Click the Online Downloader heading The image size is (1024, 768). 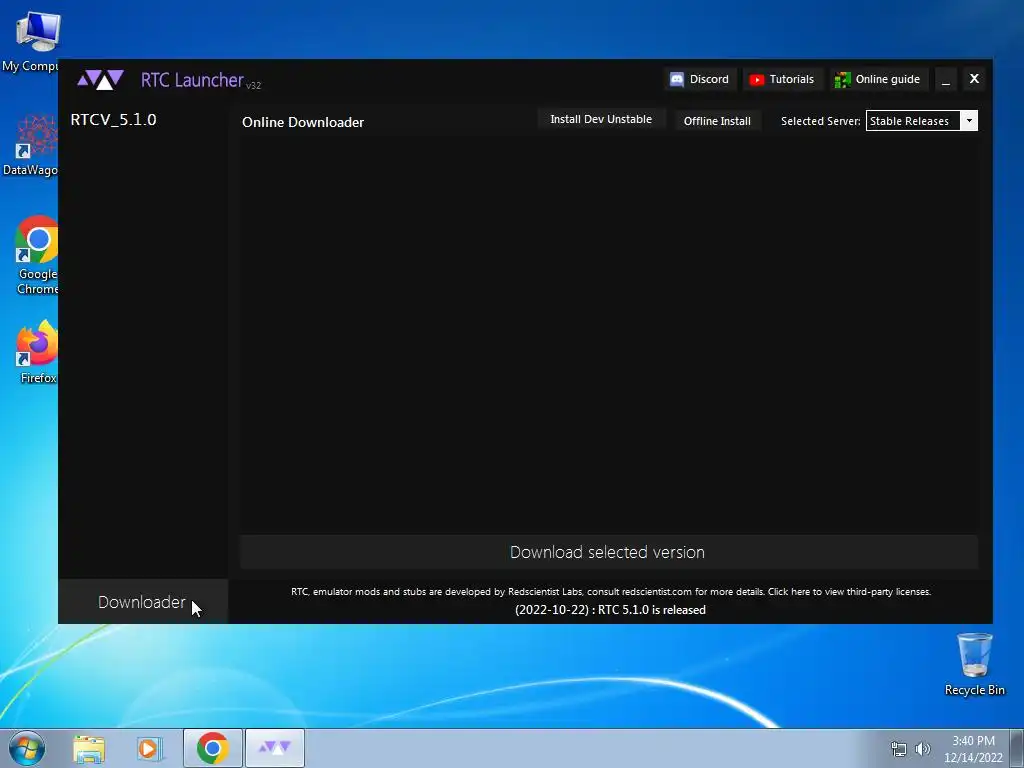(x=303, y=122)
